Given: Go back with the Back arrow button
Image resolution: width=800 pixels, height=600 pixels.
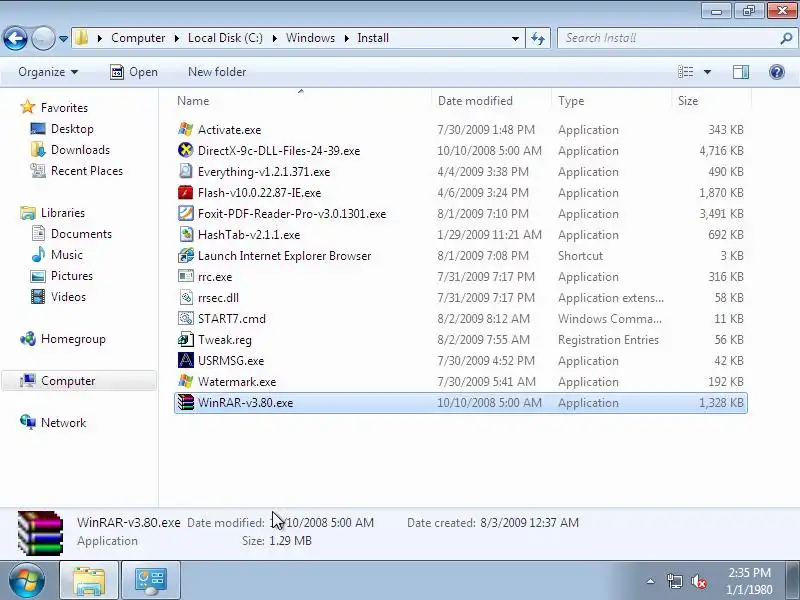Looking at the screenshot, I should (15, 38).
